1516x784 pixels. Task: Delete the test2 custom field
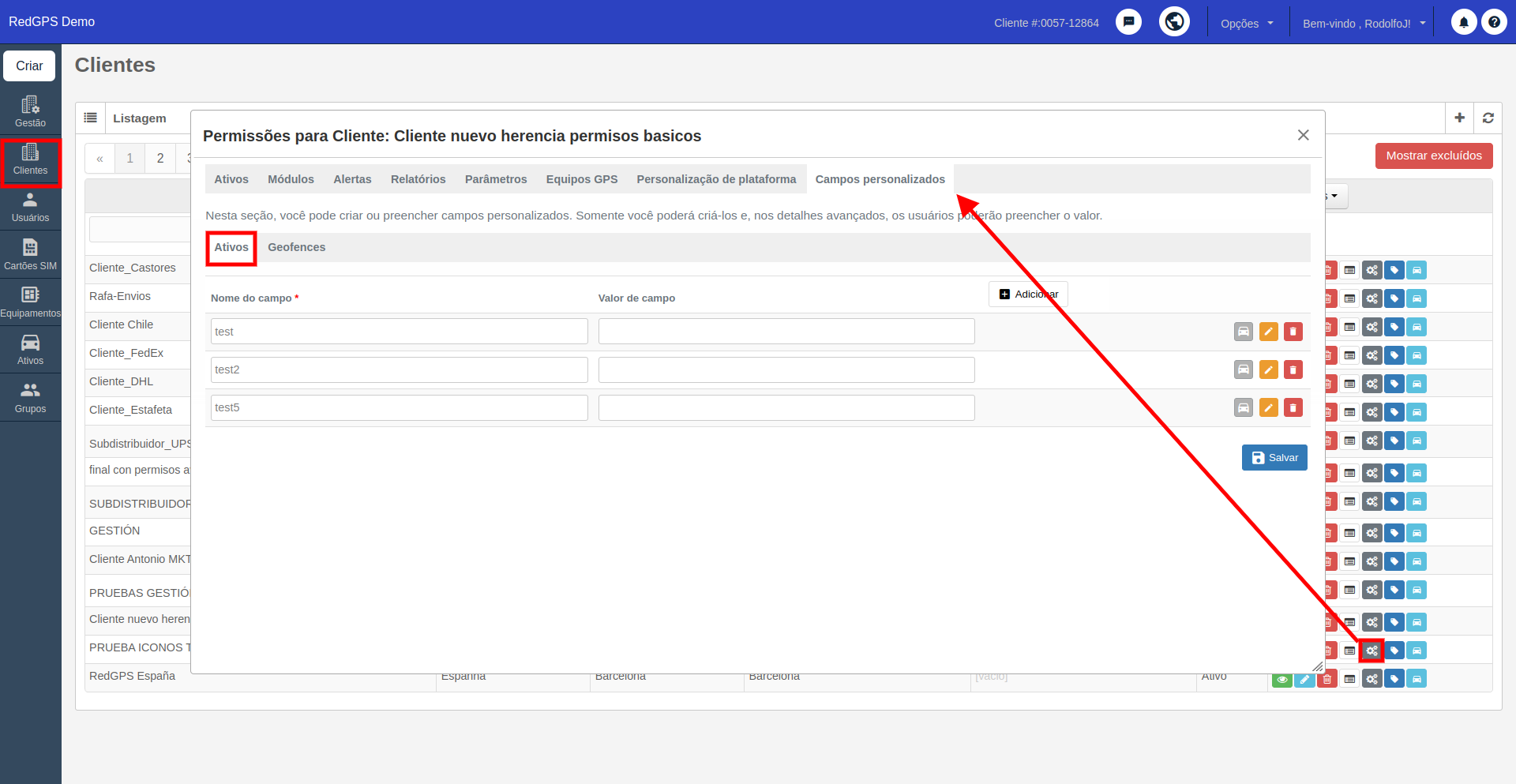1293,369
